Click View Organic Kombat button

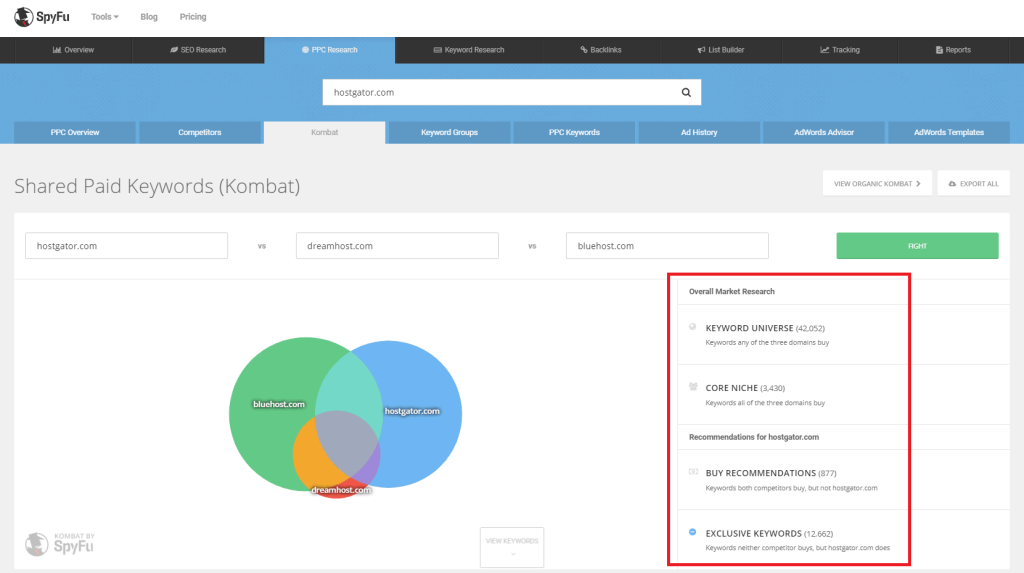coord(877,184)
